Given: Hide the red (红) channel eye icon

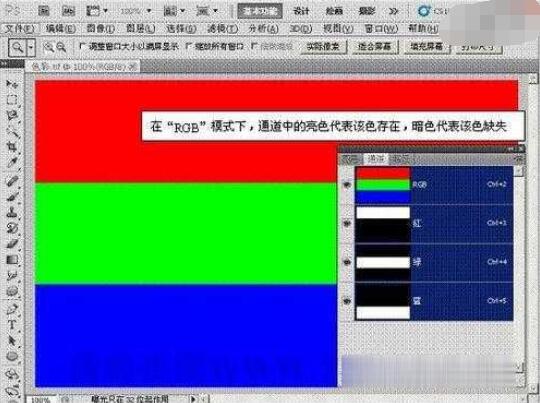Looking at the screenshot, I should (347, 224).
